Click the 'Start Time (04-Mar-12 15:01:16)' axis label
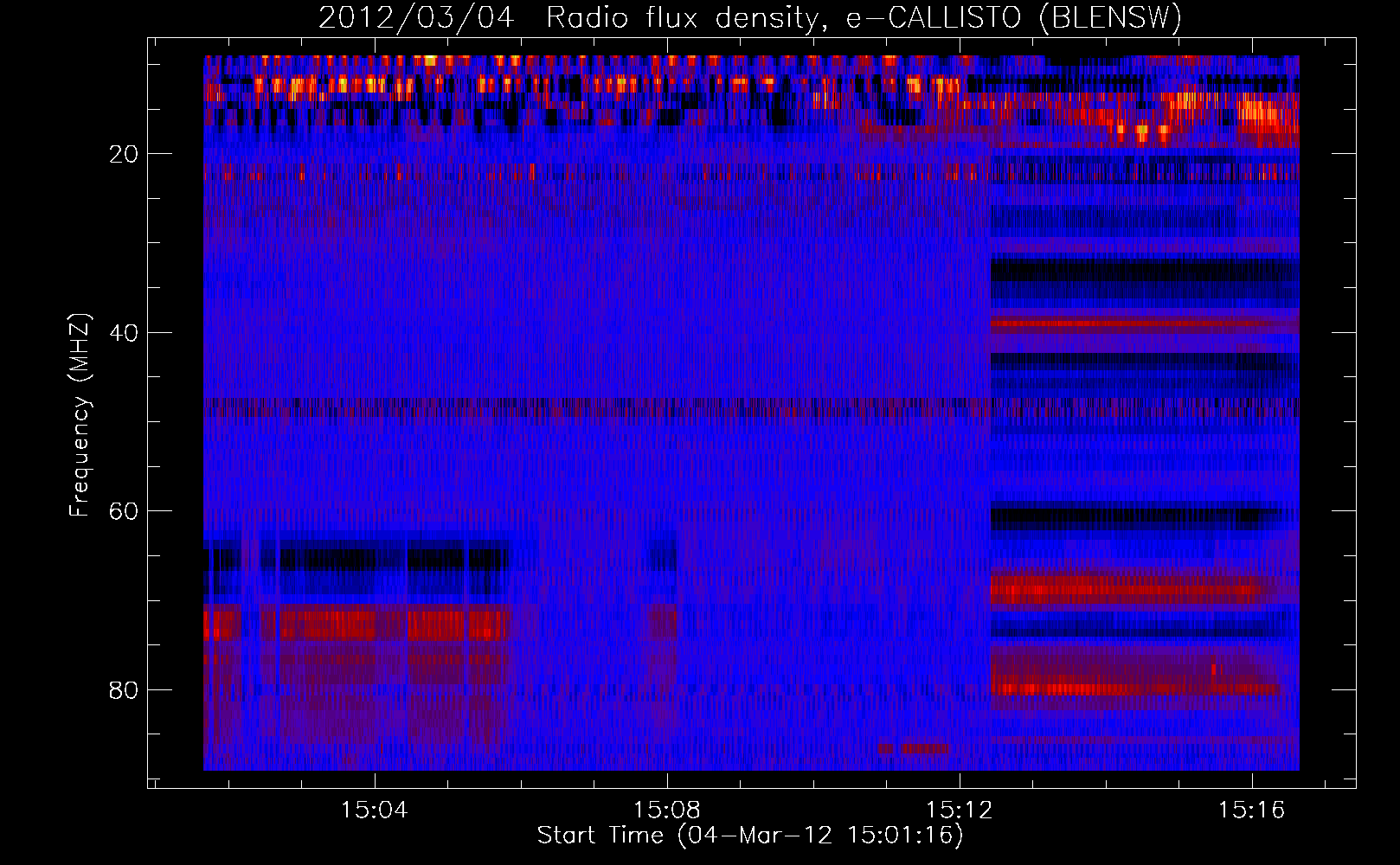The image size is (1400, 865). point(750,836)
